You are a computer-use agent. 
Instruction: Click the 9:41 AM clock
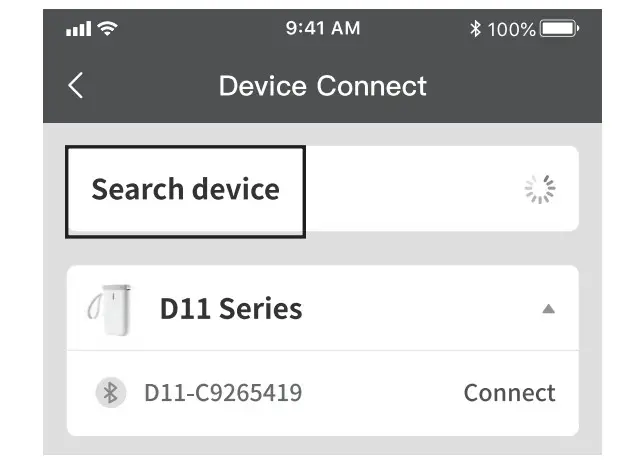(x=322, y=29)
